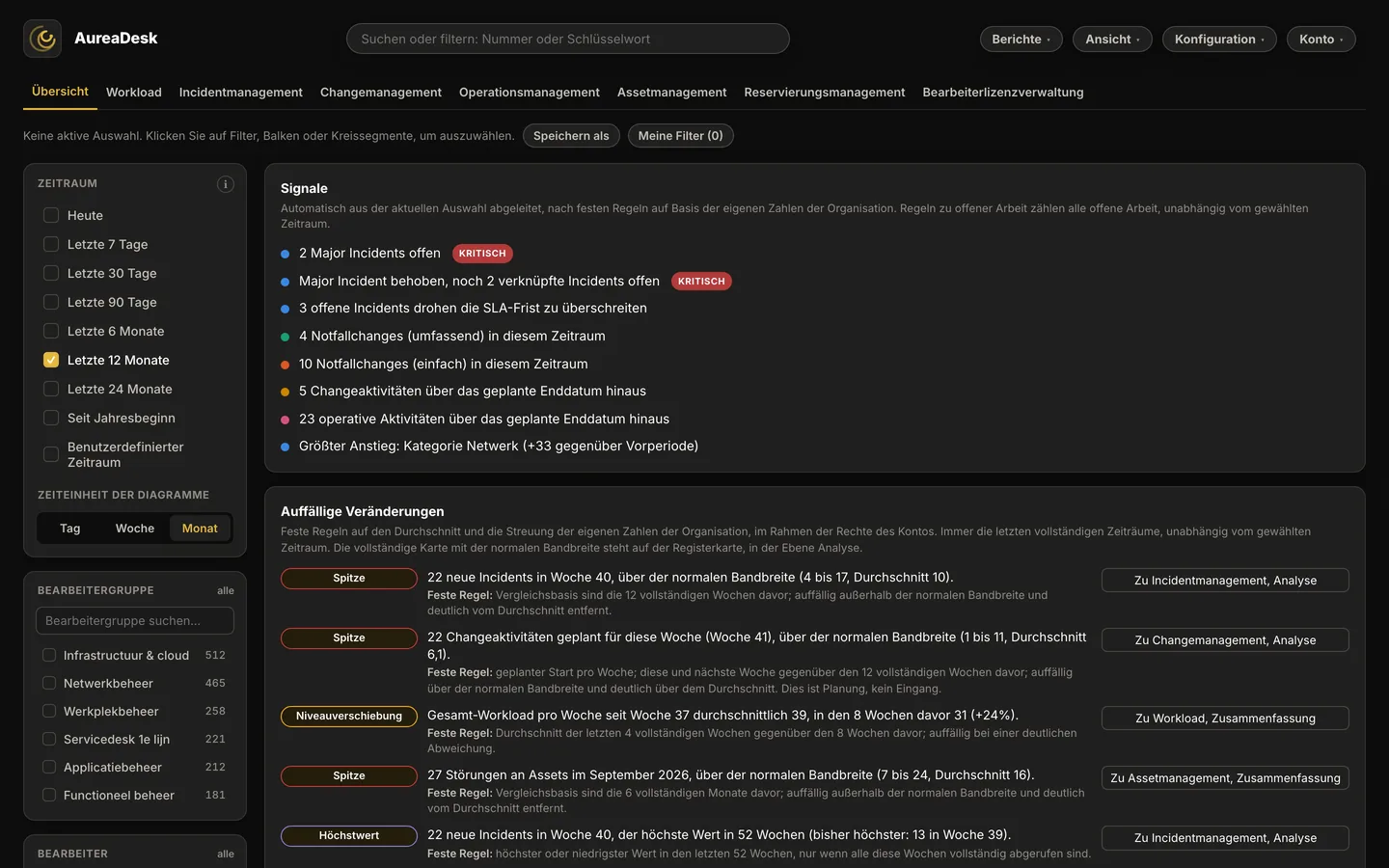Expand the Ansicht menu

[1112, 39]
